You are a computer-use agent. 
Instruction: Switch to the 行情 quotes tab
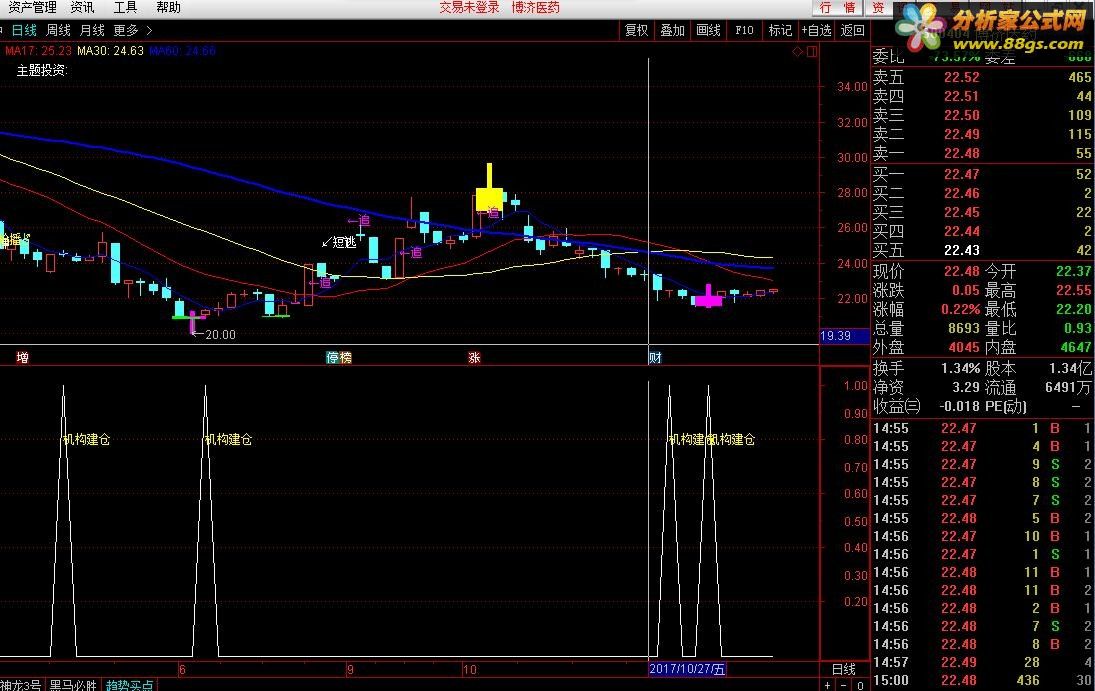(837, 8)
